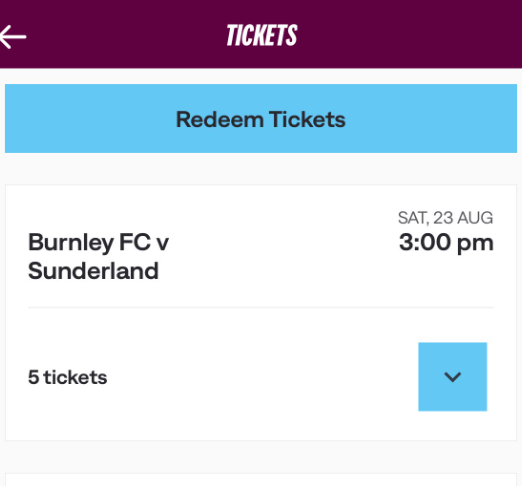Click the Burnley FC v text
This screenshot has width=522, height=486.
(x=98, y=242)
